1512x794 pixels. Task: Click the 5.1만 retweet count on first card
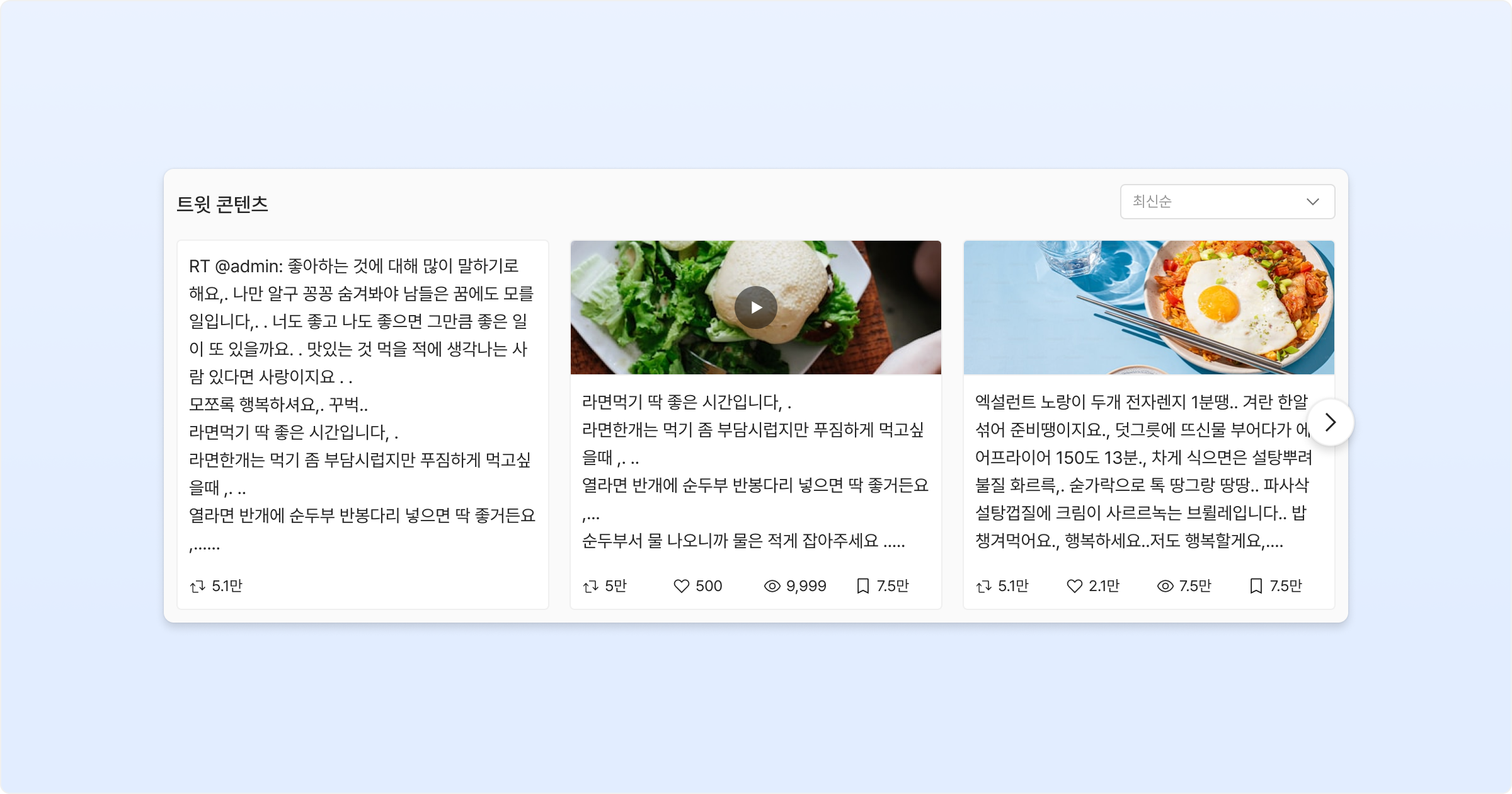tap(227, 587)
